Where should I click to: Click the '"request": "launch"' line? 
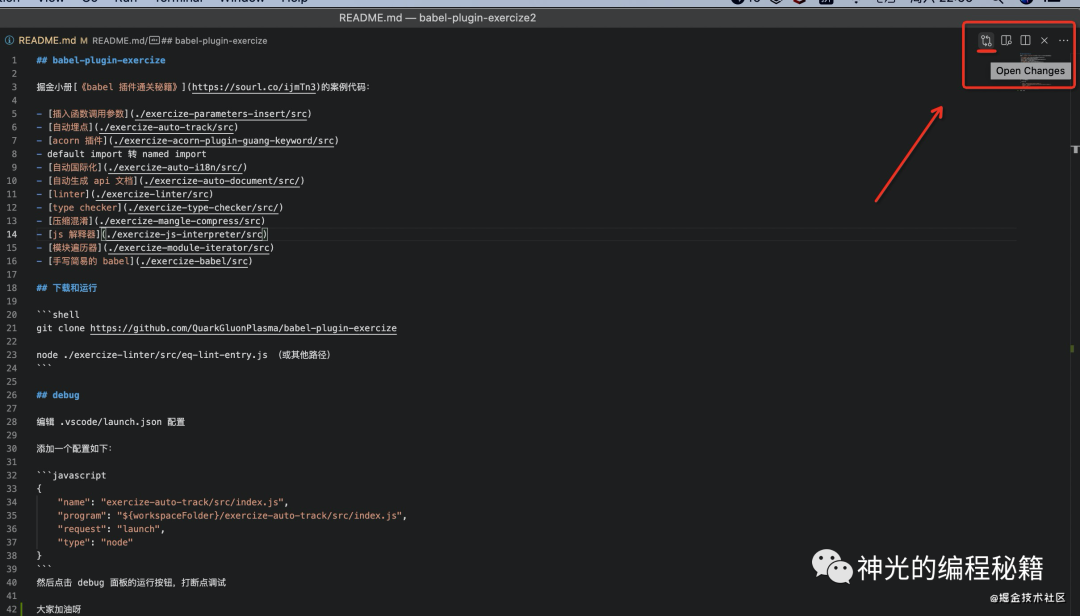(112, 530)
